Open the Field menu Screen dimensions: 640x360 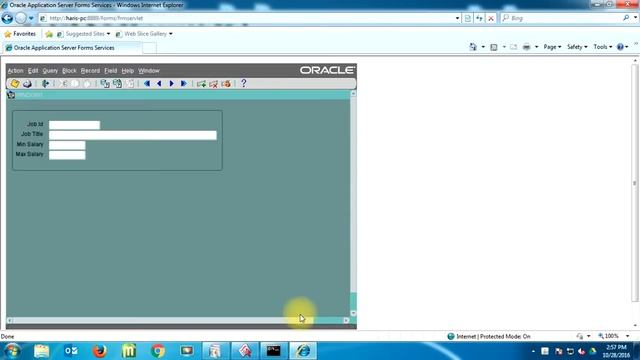[111, 71]
